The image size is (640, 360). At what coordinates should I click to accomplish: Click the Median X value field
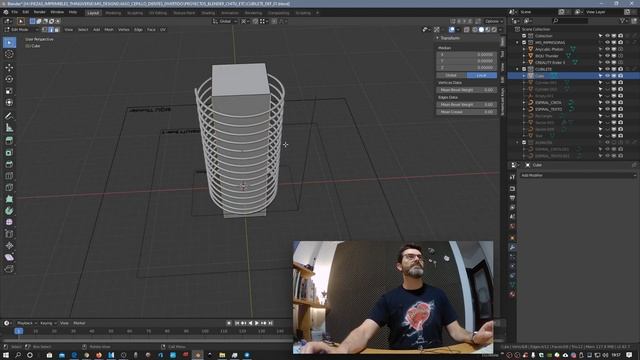(467, 54)
